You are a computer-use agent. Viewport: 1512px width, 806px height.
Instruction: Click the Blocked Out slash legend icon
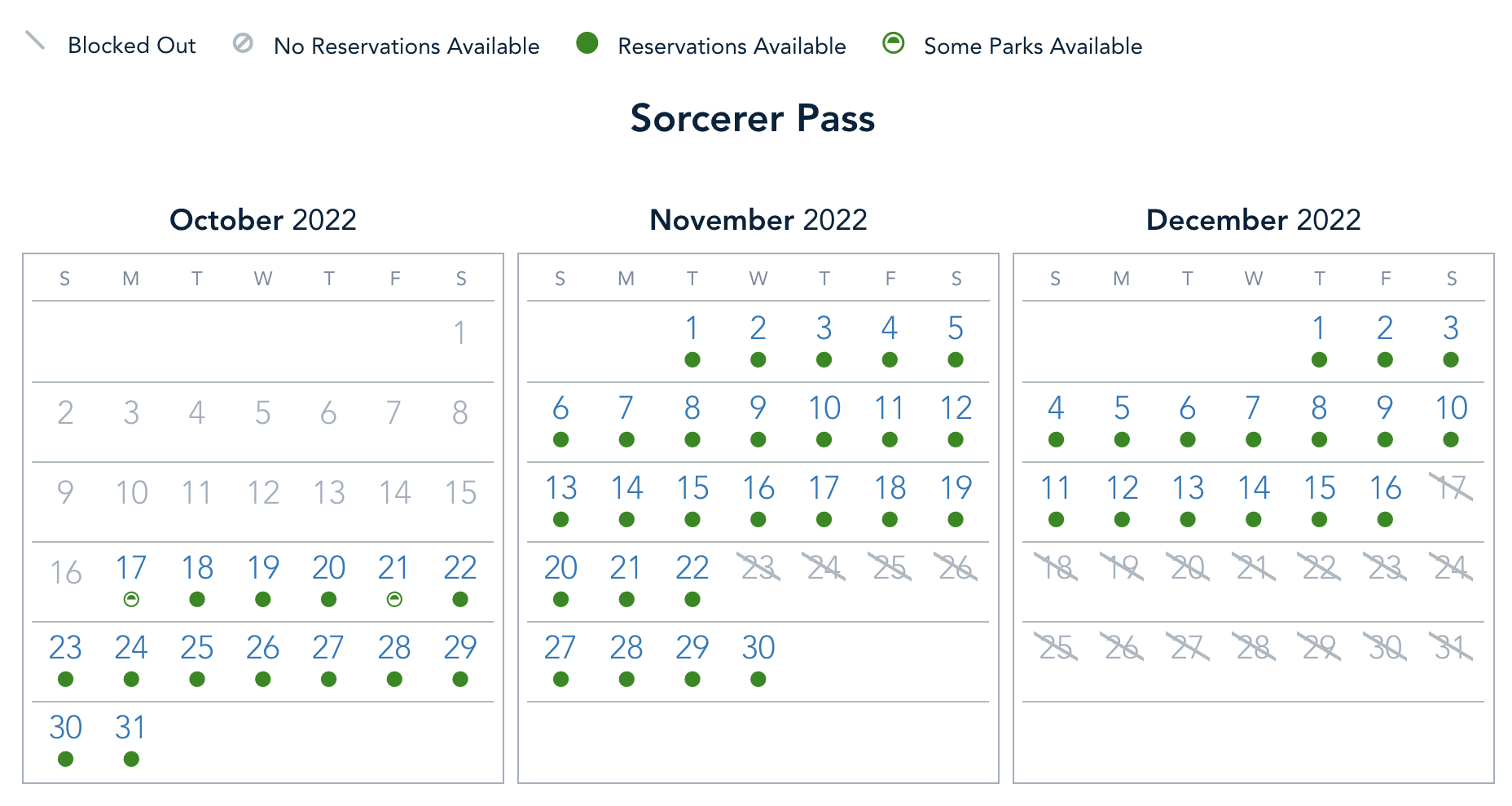point(35,41)
